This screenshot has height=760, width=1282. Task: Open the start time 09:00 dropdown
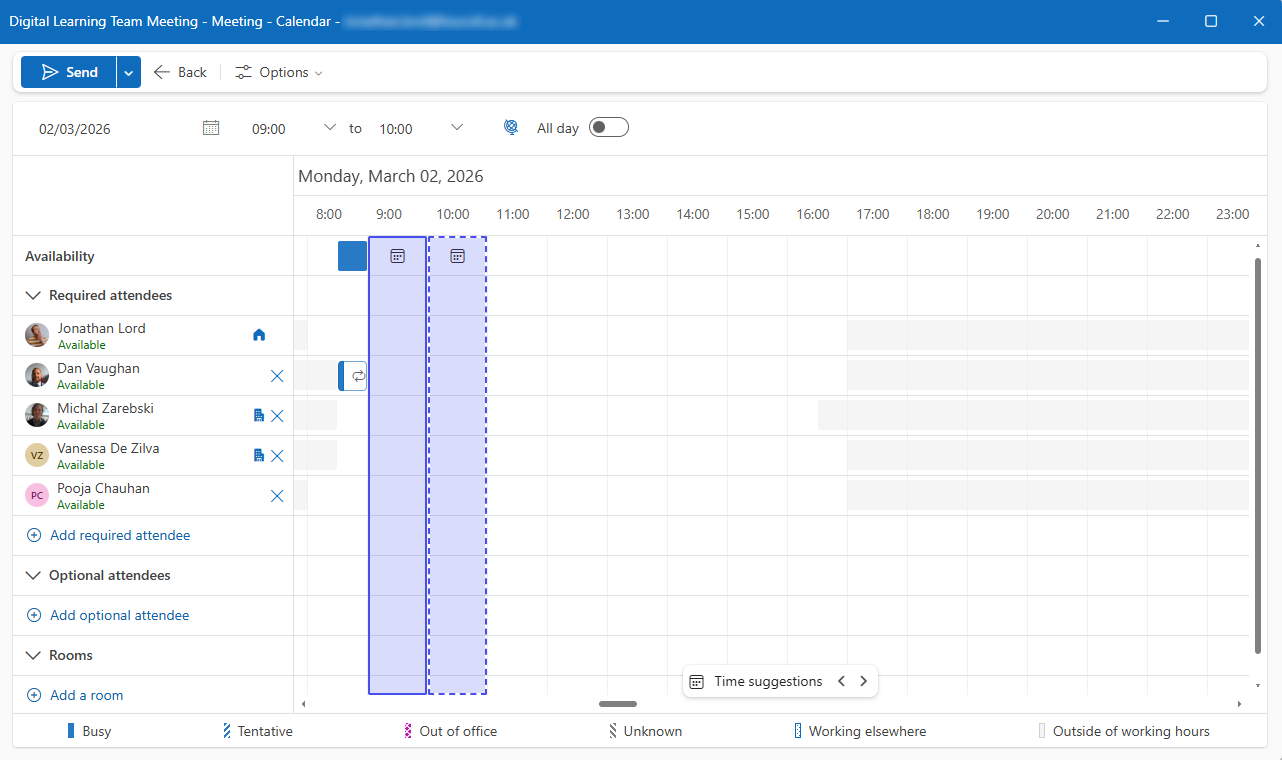tap(330, 128)
